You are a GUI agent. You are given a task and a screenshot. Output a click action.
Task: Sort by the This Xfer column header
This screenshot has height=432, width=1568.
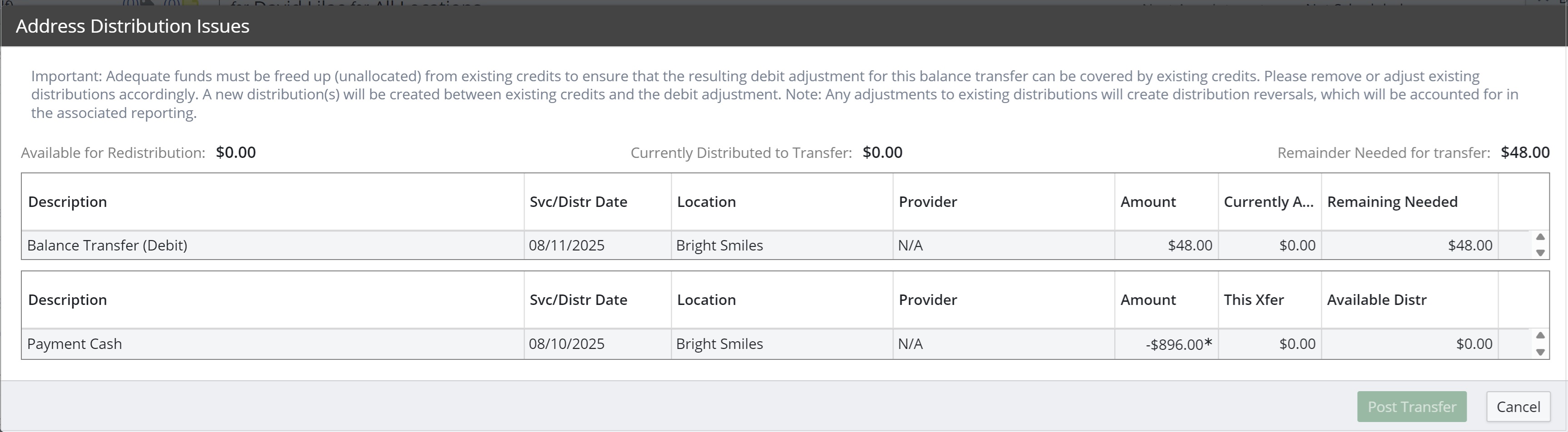1253,300
